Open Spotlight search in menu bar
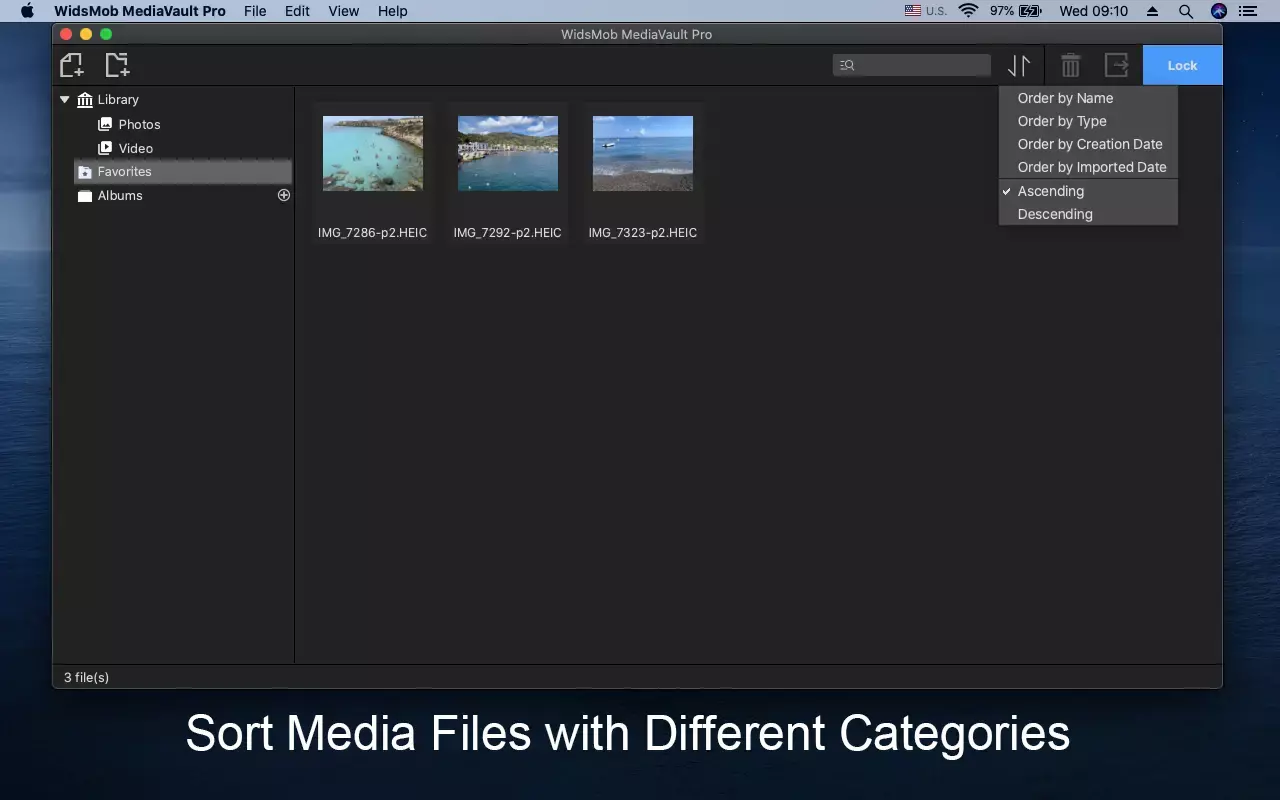The image size is (1280, 800). tap(1185, 11)
